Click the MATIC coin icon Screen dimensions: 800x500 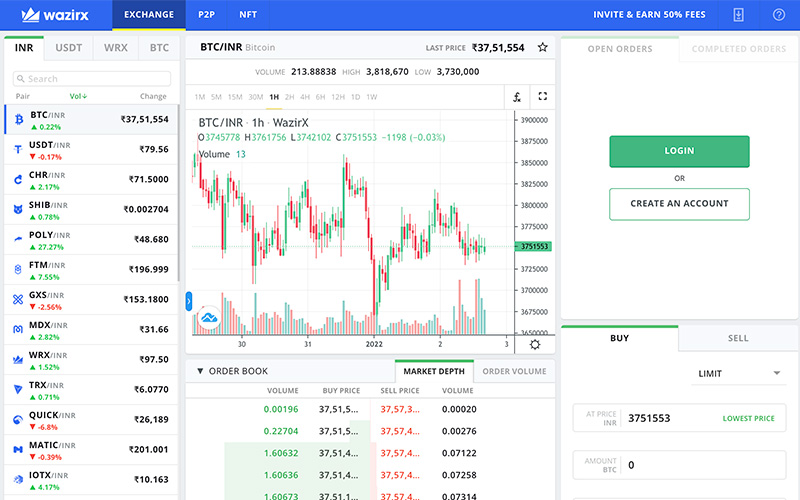[18, 449]
